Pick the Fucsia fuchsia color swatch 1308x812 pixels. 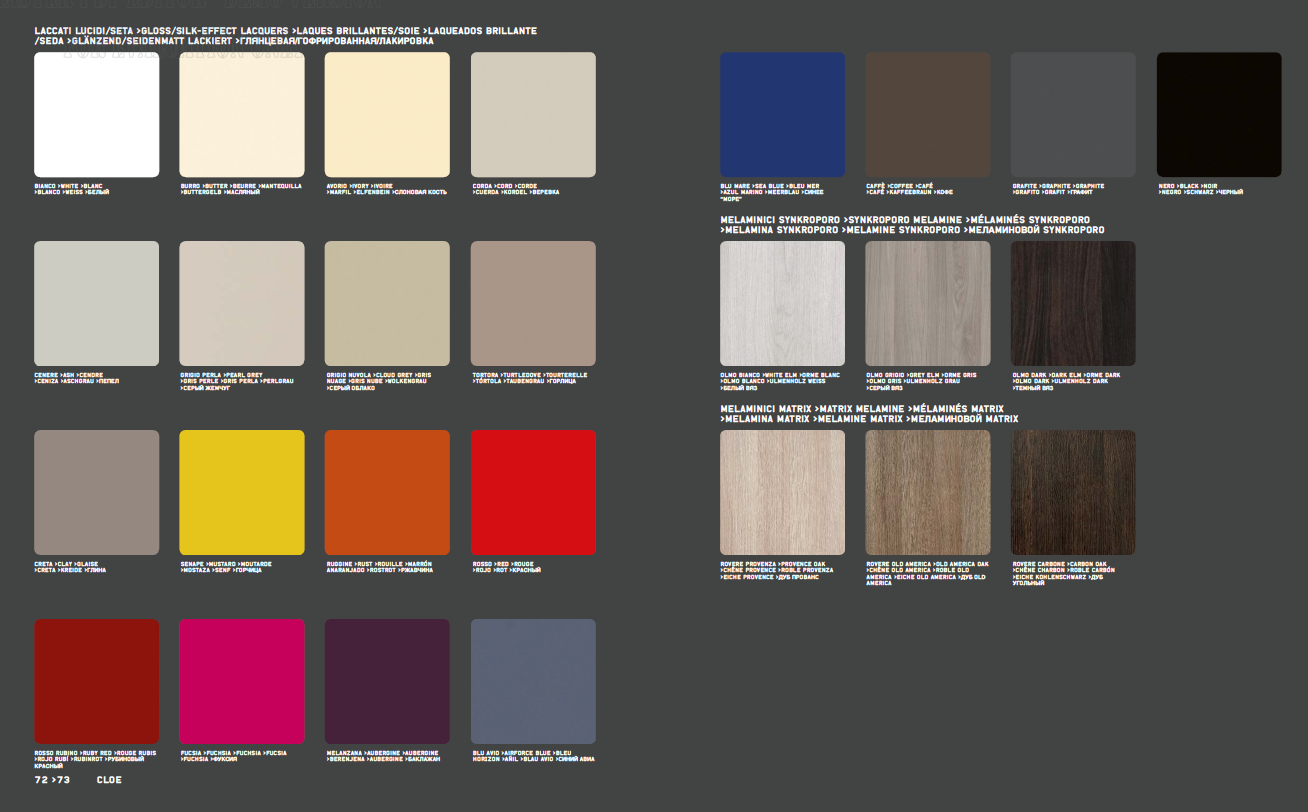tap(241, 681)
